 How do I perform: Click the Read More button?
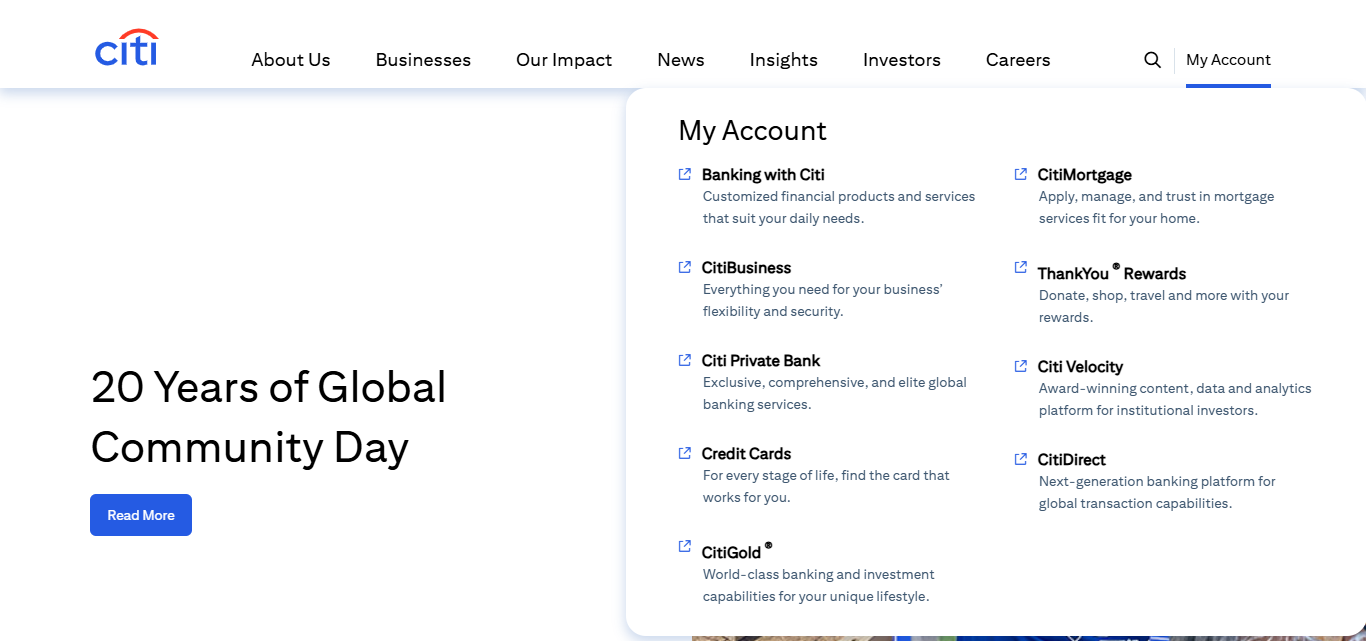[x=141, y=515]
